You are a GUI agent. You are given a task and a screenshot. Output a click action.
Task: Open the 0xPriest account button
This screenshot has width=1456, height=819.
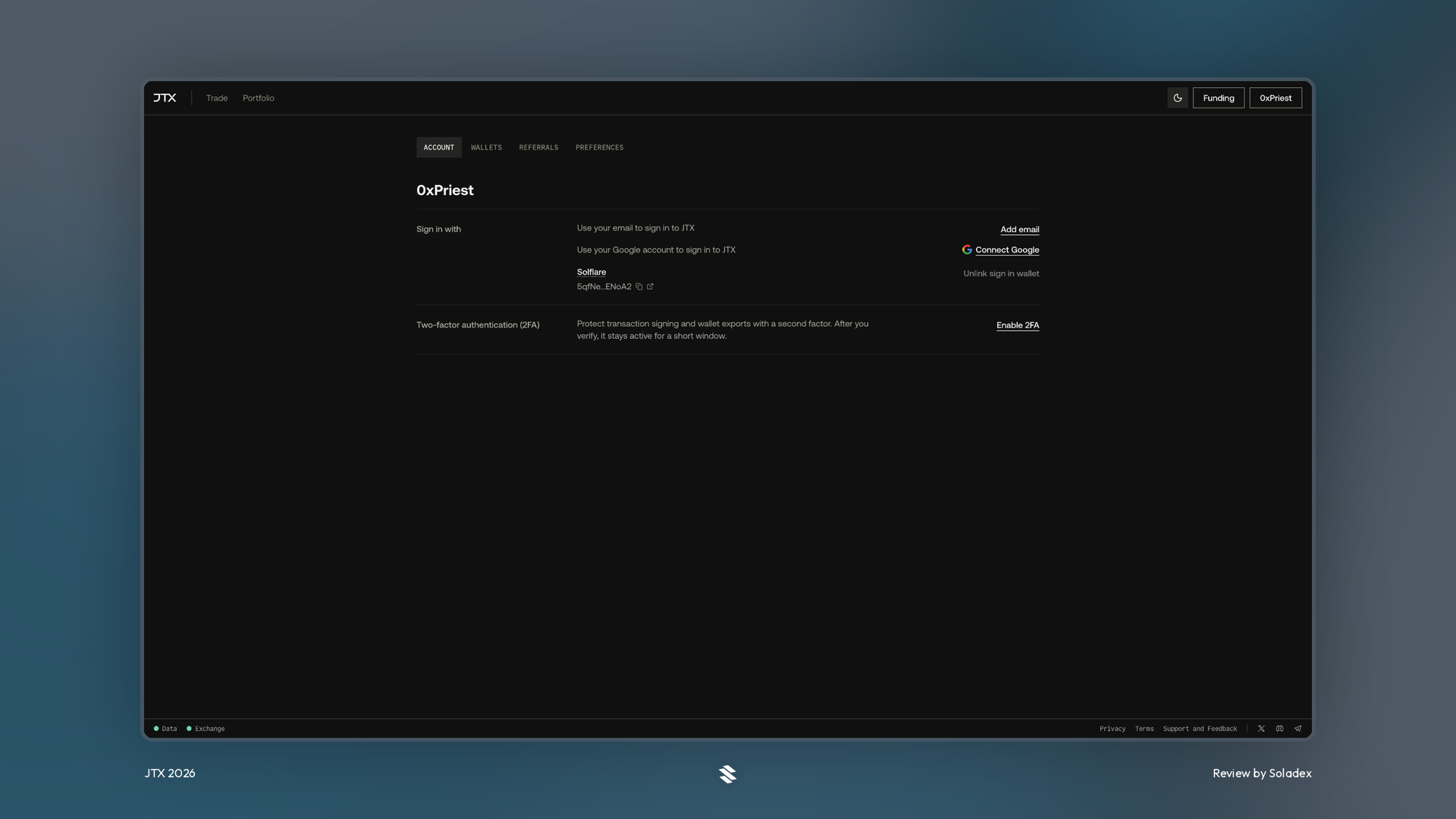(x=1276, y=98)
